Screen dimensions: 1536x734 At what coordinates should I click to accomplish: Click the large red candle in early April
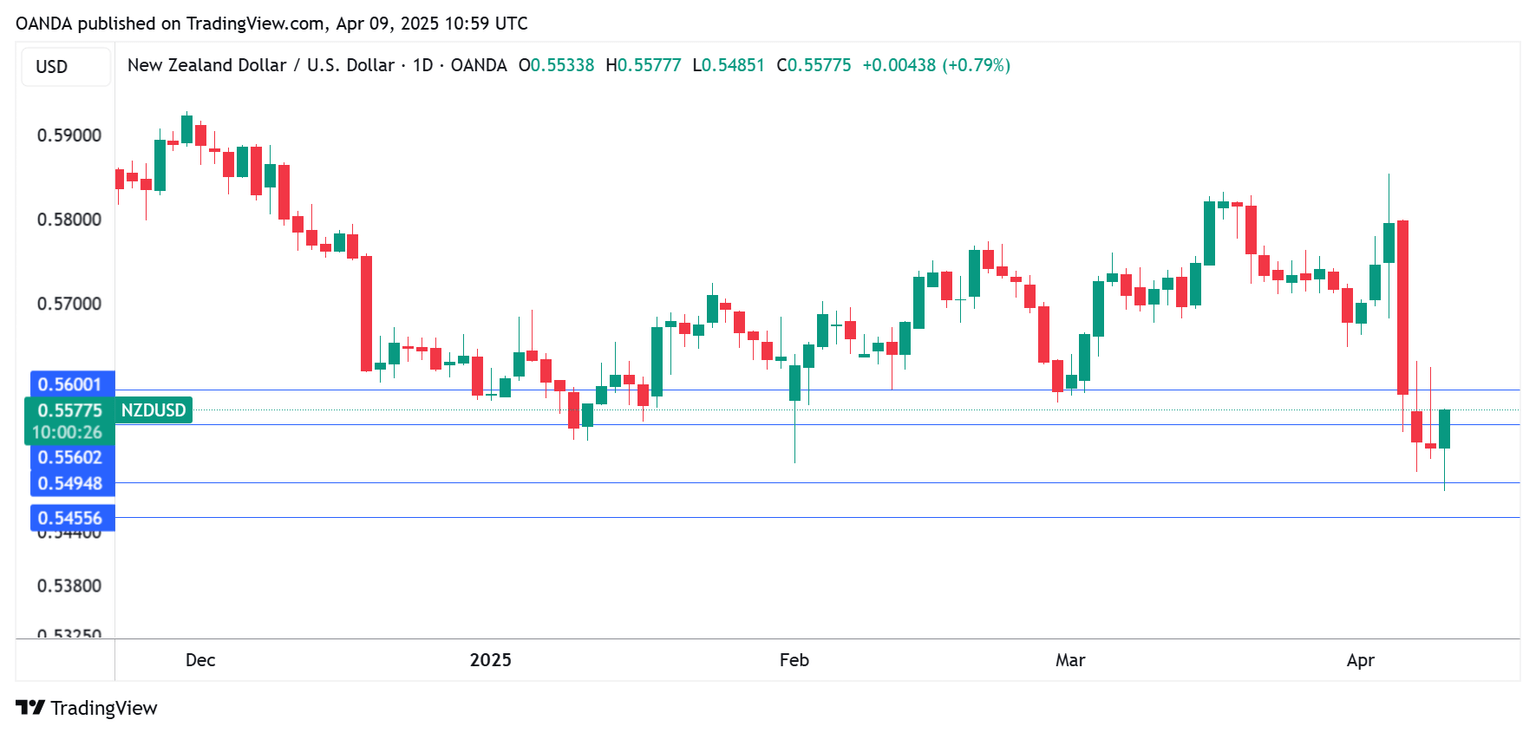click(1402, 307)
